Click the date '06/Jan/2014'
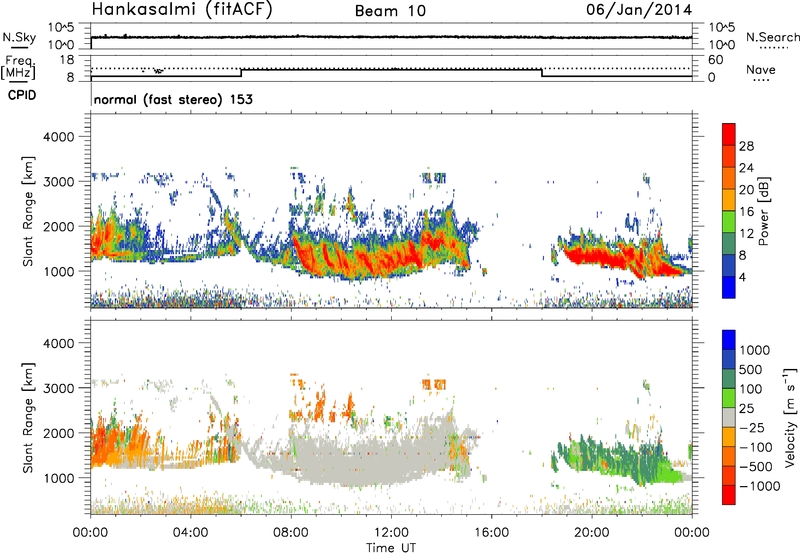This screenshot has height=554, width=800. [639, 10]
